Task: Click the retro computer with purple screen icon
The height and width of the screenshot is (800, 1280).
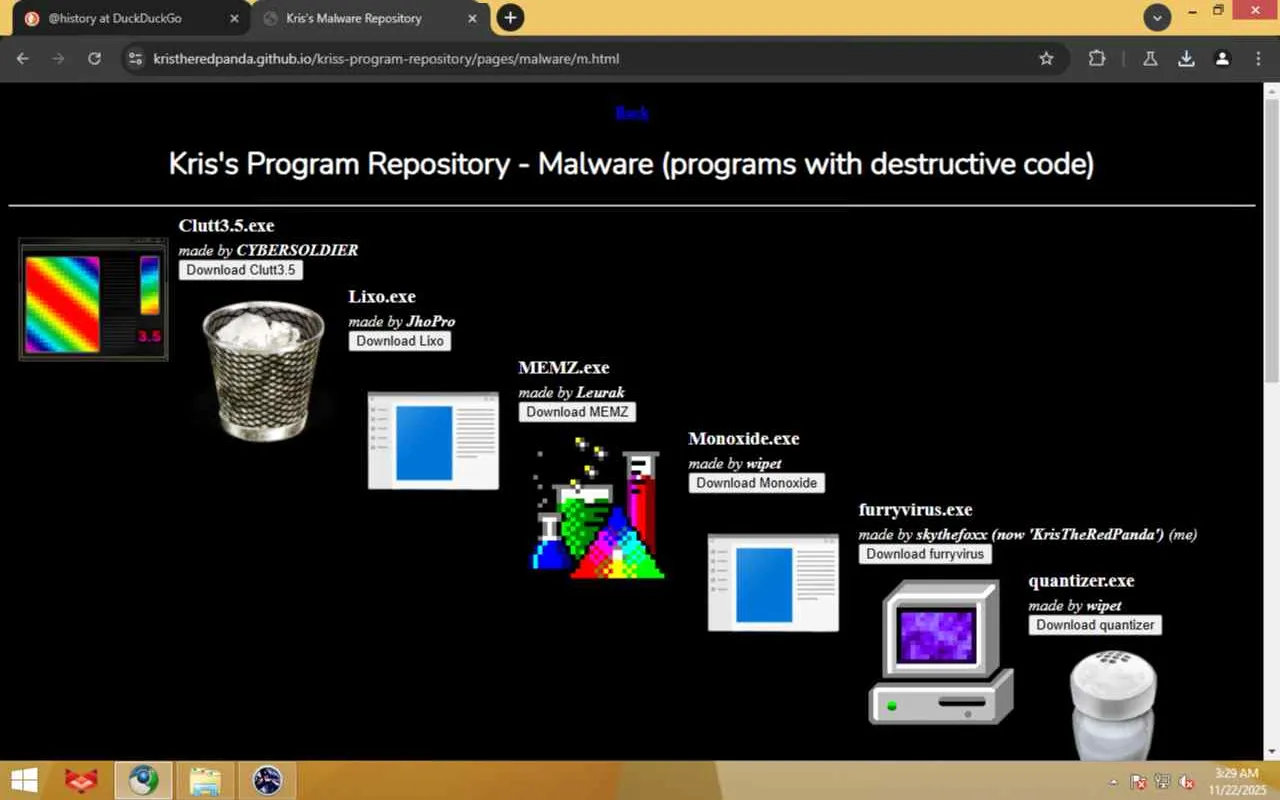Action: point(941,652)
